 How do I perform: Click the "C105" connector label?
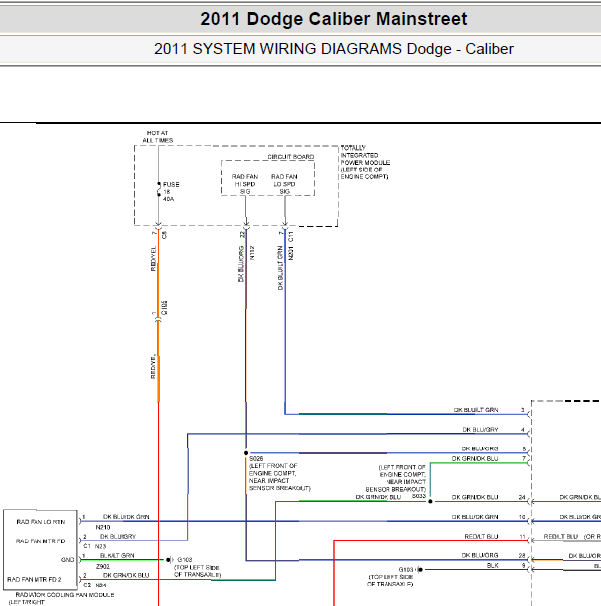pos(164,308)
